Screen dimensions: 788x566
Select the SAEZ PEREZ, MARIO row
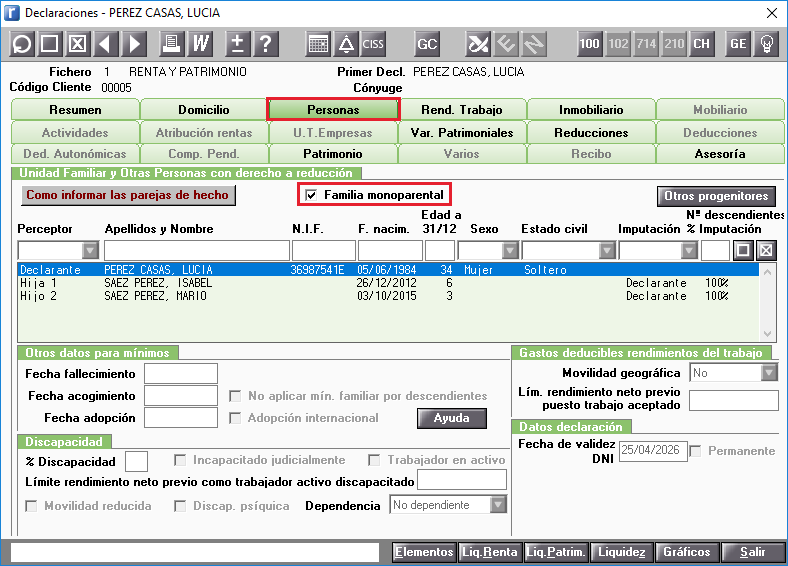point(388,296)
